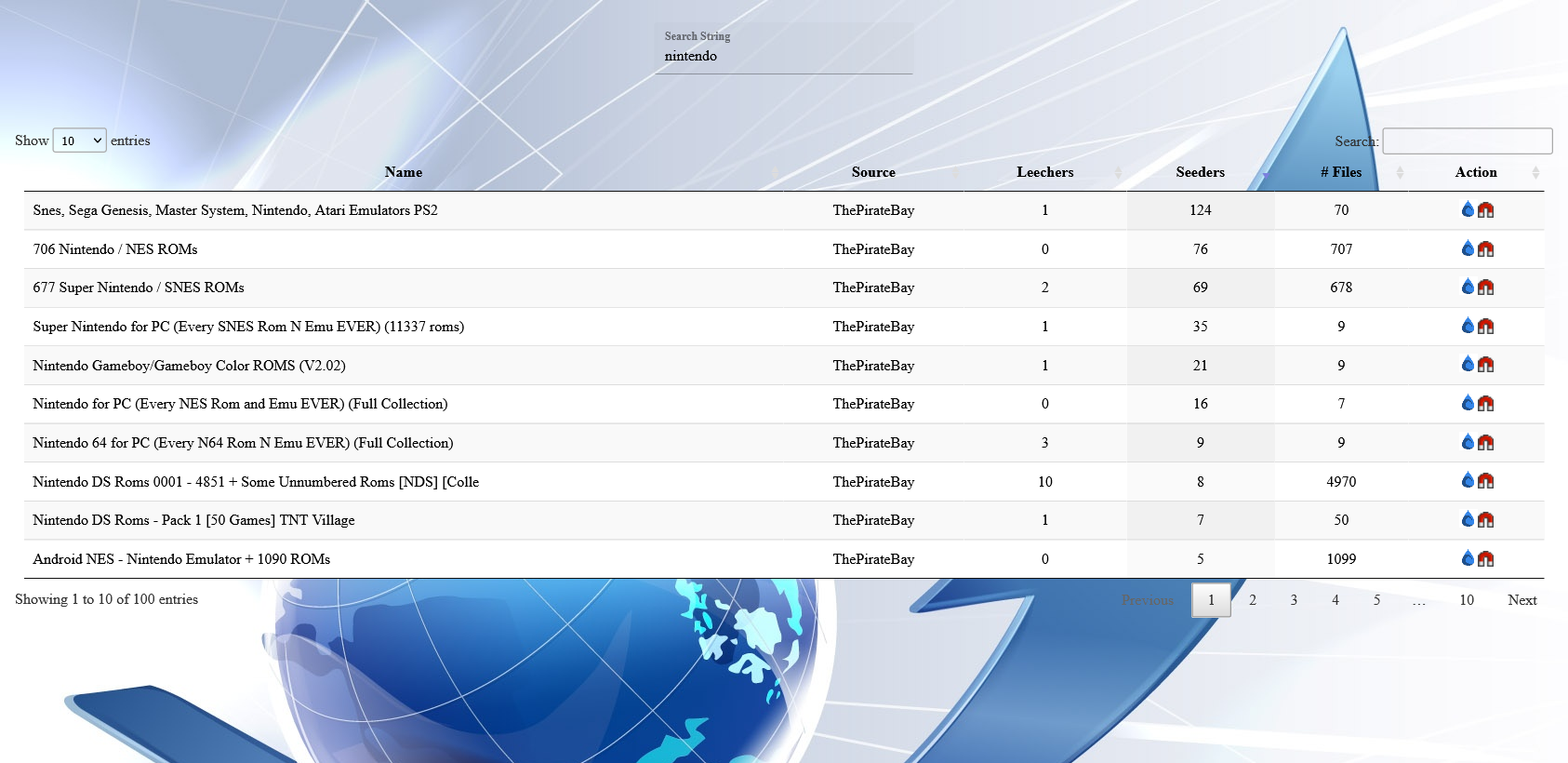Jump to pagination page 10
This screenshot has width=1568, height=763.
(x=1467, y=600)
